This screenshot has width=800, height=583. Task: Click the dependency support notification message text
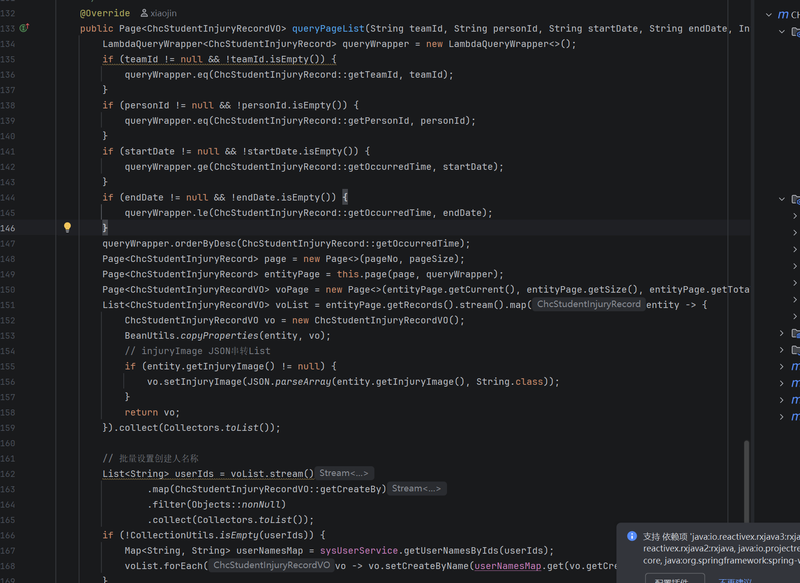(x=721, y=548)
